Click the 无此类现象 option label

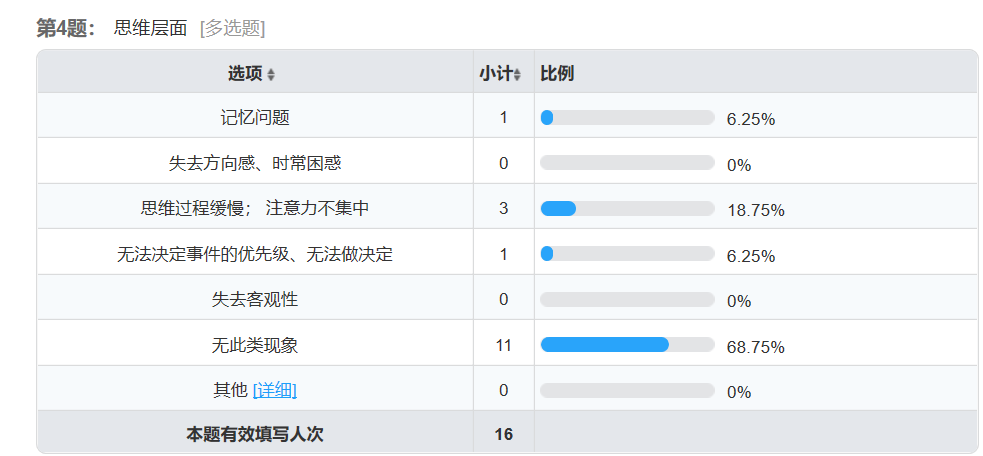[255, 345]
